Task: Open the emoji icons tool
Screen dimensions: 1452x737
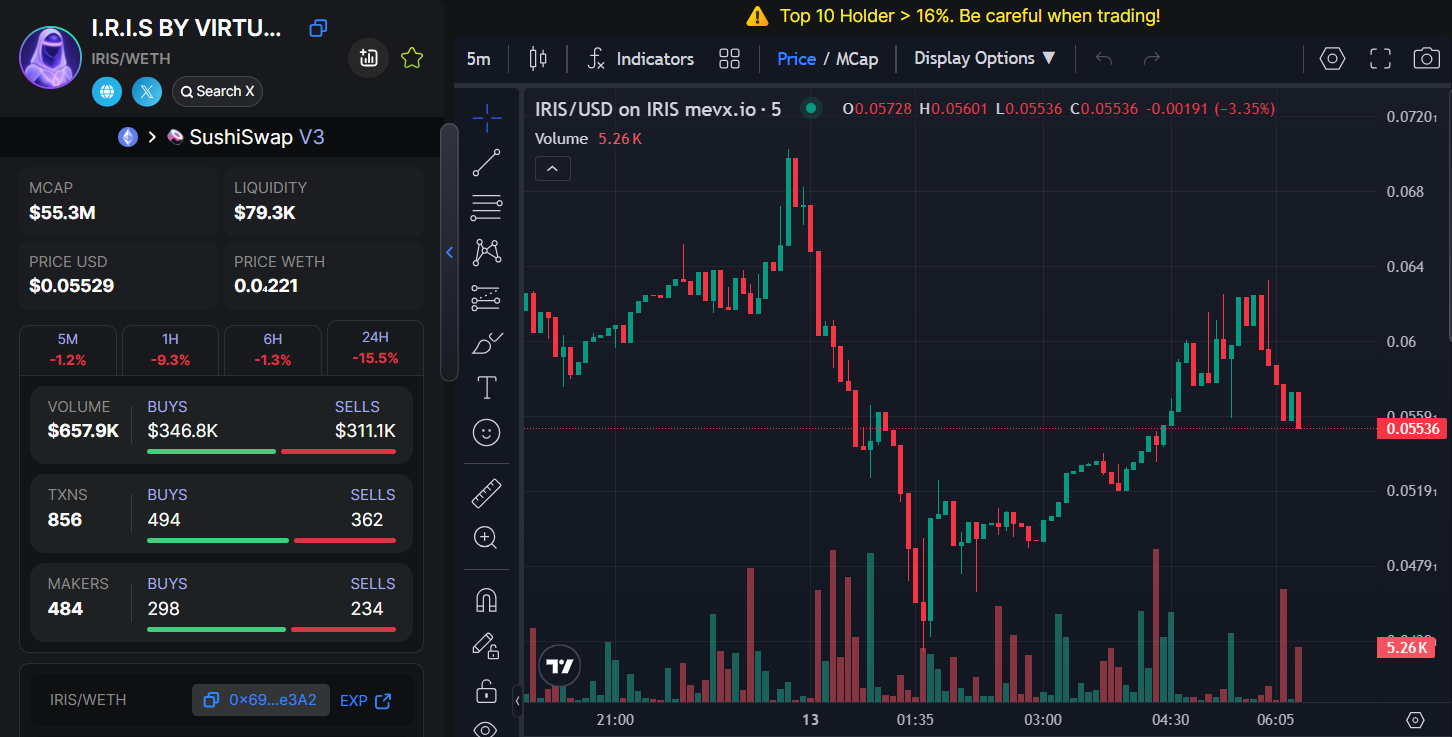Action: [486, 432]
